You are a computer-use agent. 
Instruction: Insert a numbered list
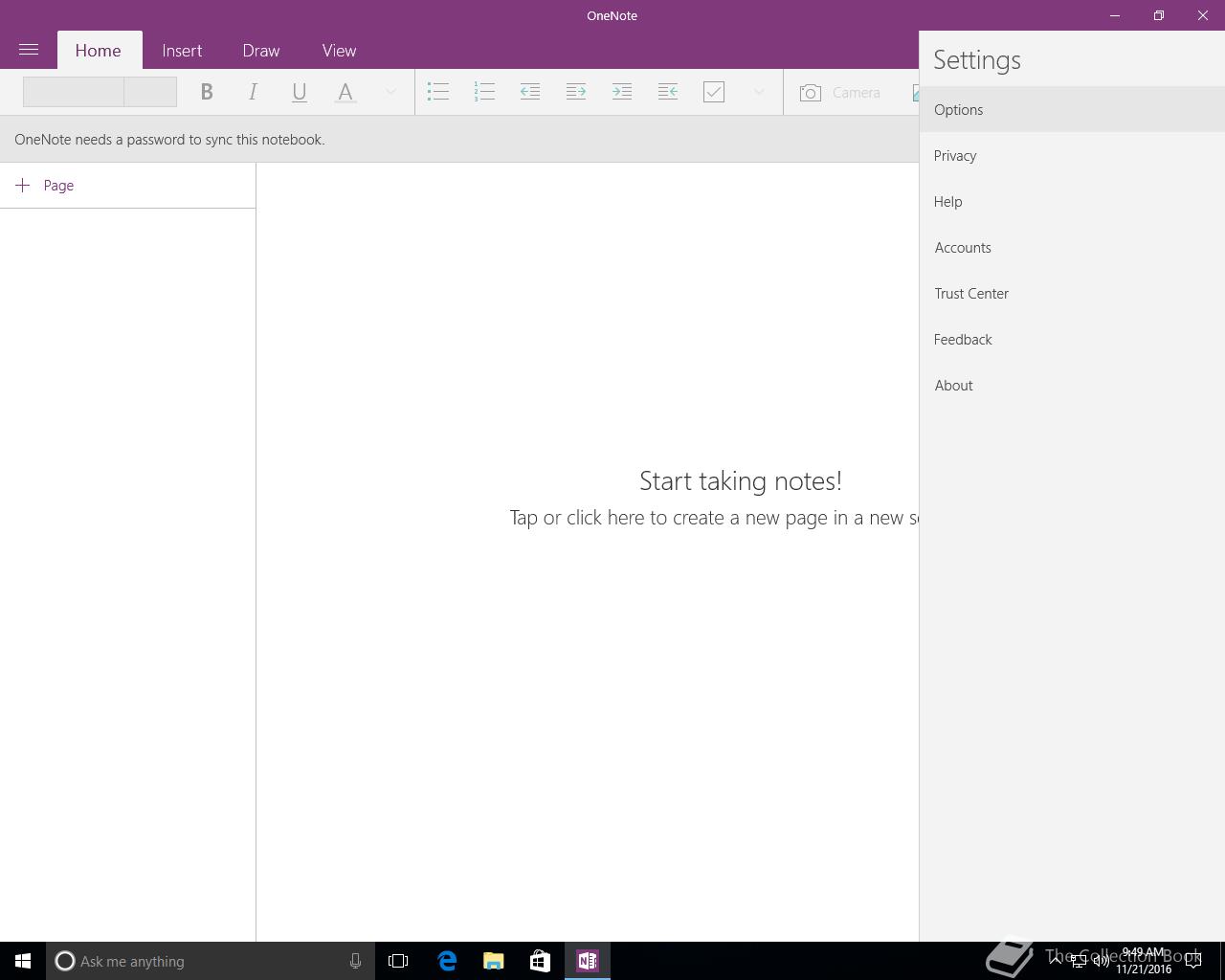tap(484, 92)
